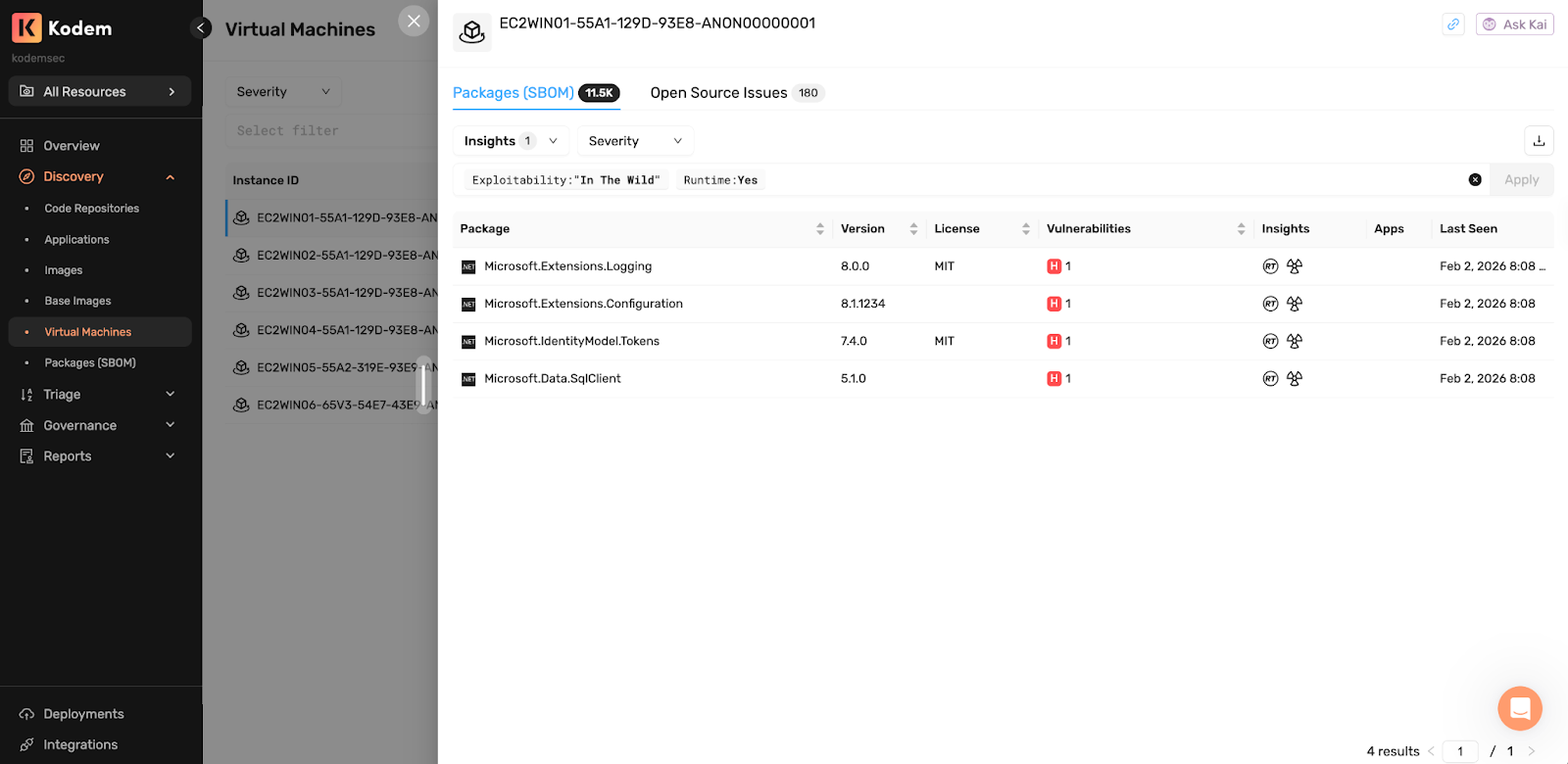Expand the Governance section chevron
Viewport: 1568px width, 764px height.
tap(171, 425)
